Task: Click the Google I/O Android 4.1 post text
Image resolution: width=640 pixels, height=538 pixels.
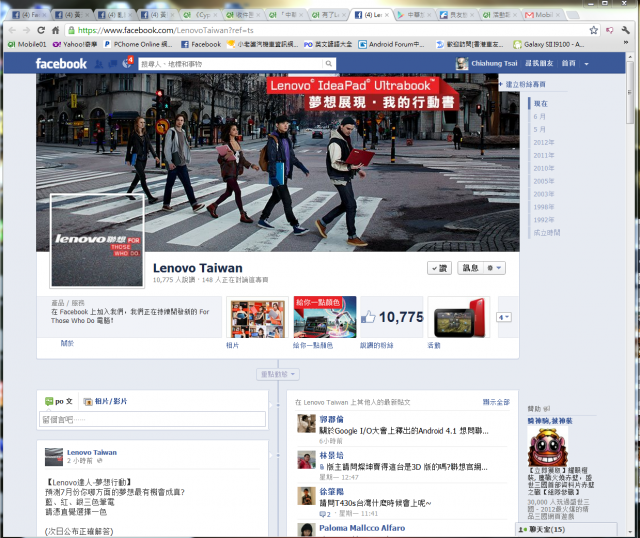Action: coord(404,431)
